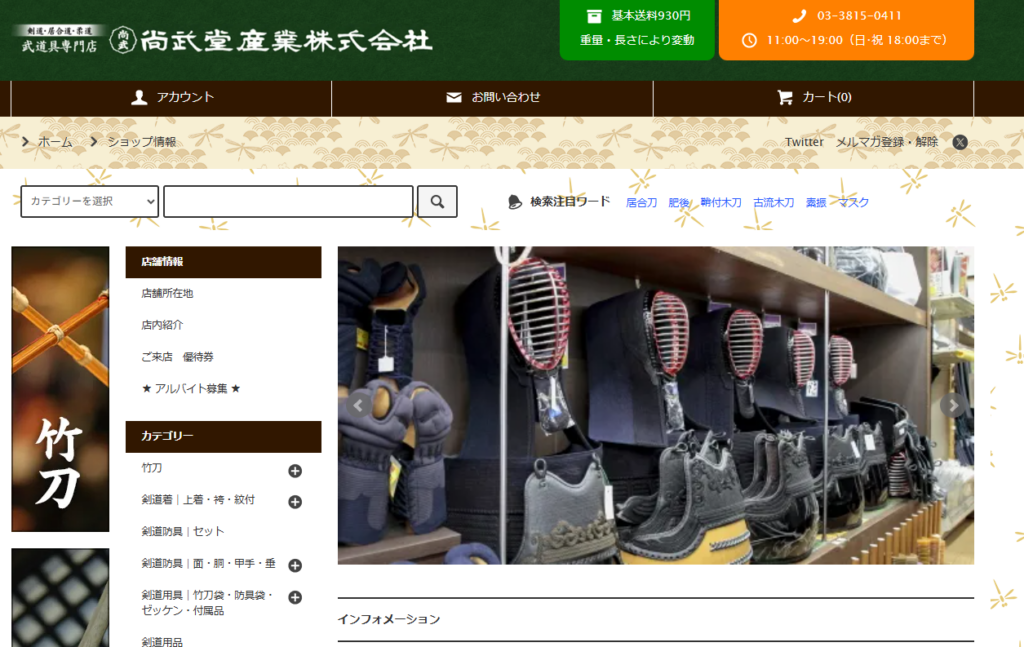Expand 剣道用具｜竹刀袋・防具袋 plus icon
Screen dimensions: 1024x647
(295, 597)
